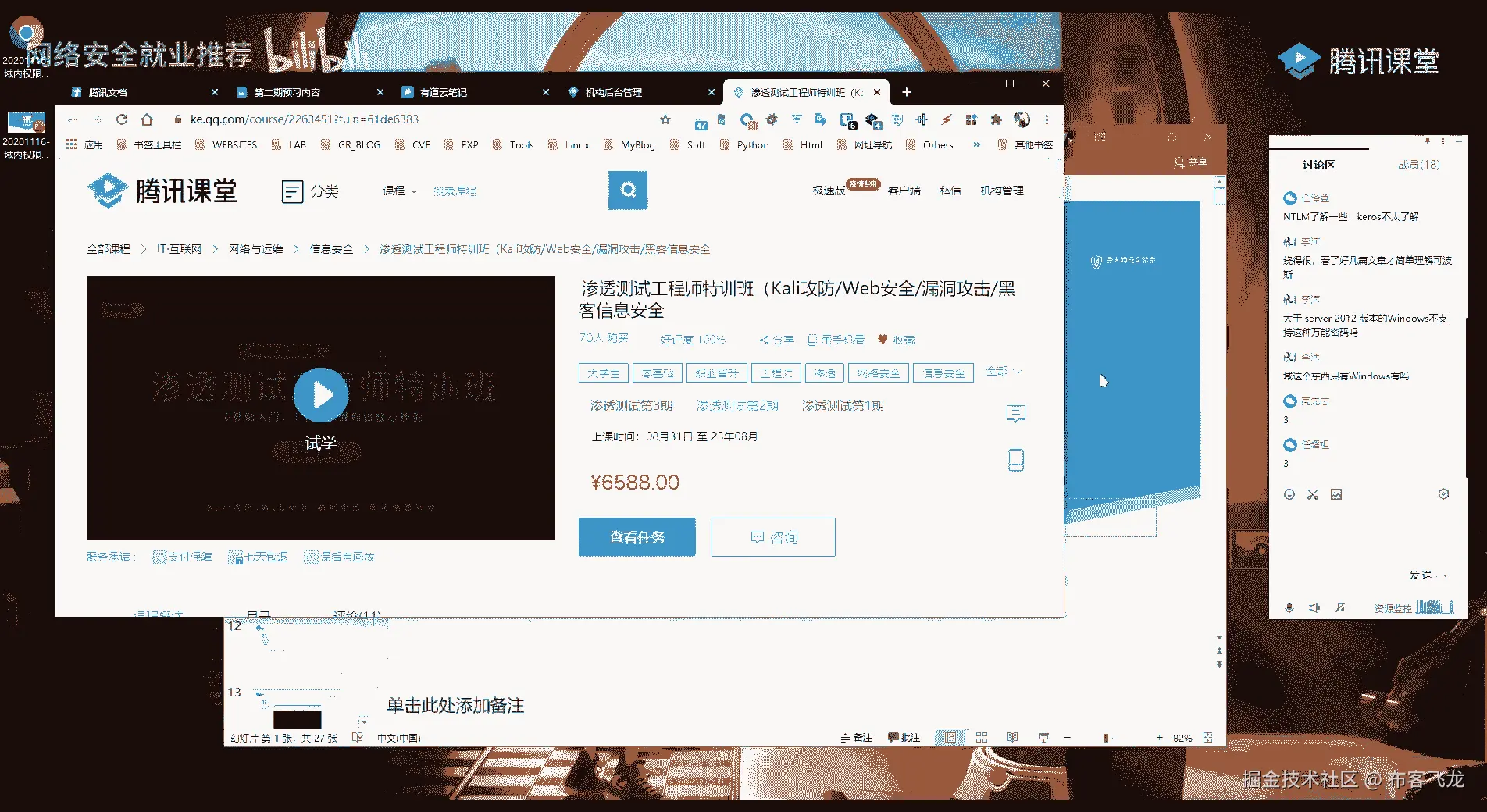
Task: Open the Linux bookmarks folder
Action: (569, 144)
